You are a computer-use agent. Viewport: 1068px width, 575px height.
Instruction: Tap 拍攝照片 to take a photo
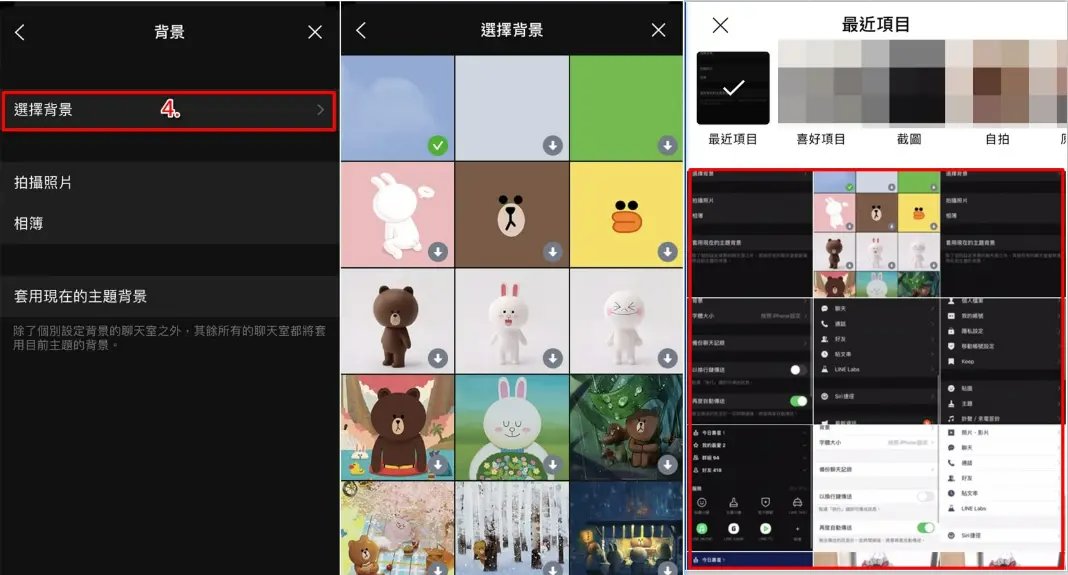(43, 183)
